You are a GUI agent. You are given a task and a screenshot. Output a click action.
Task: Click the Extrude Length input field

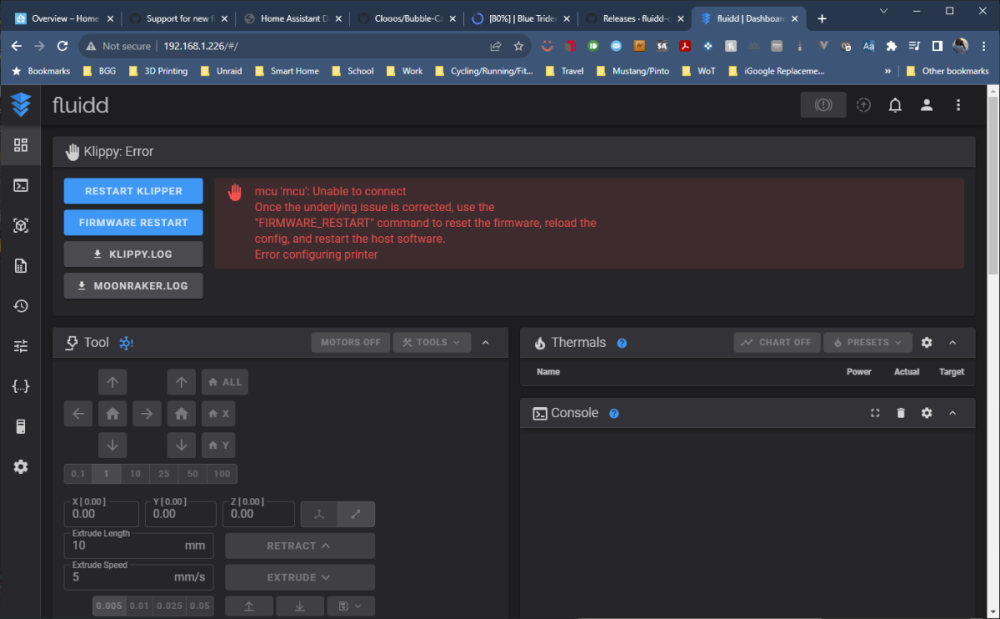coord(138,546)
